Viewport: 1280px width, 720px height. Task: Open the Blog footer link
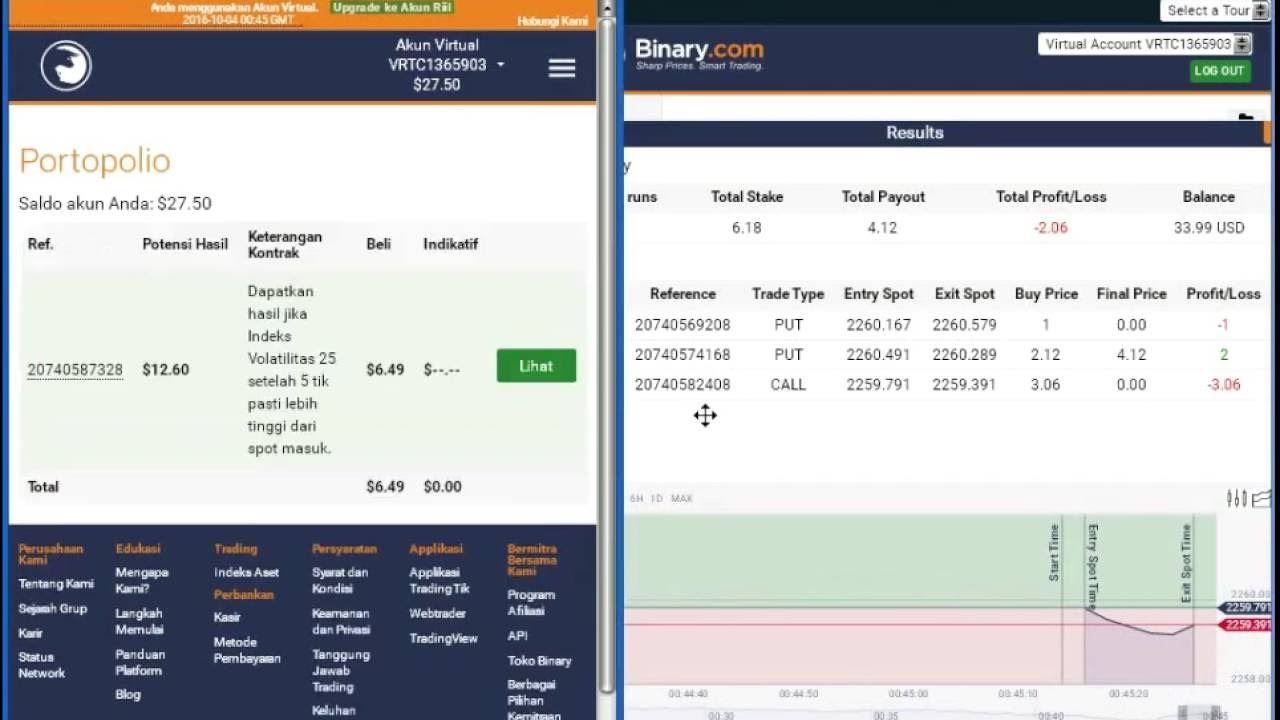pyautogui.click(x=128, y=694)
